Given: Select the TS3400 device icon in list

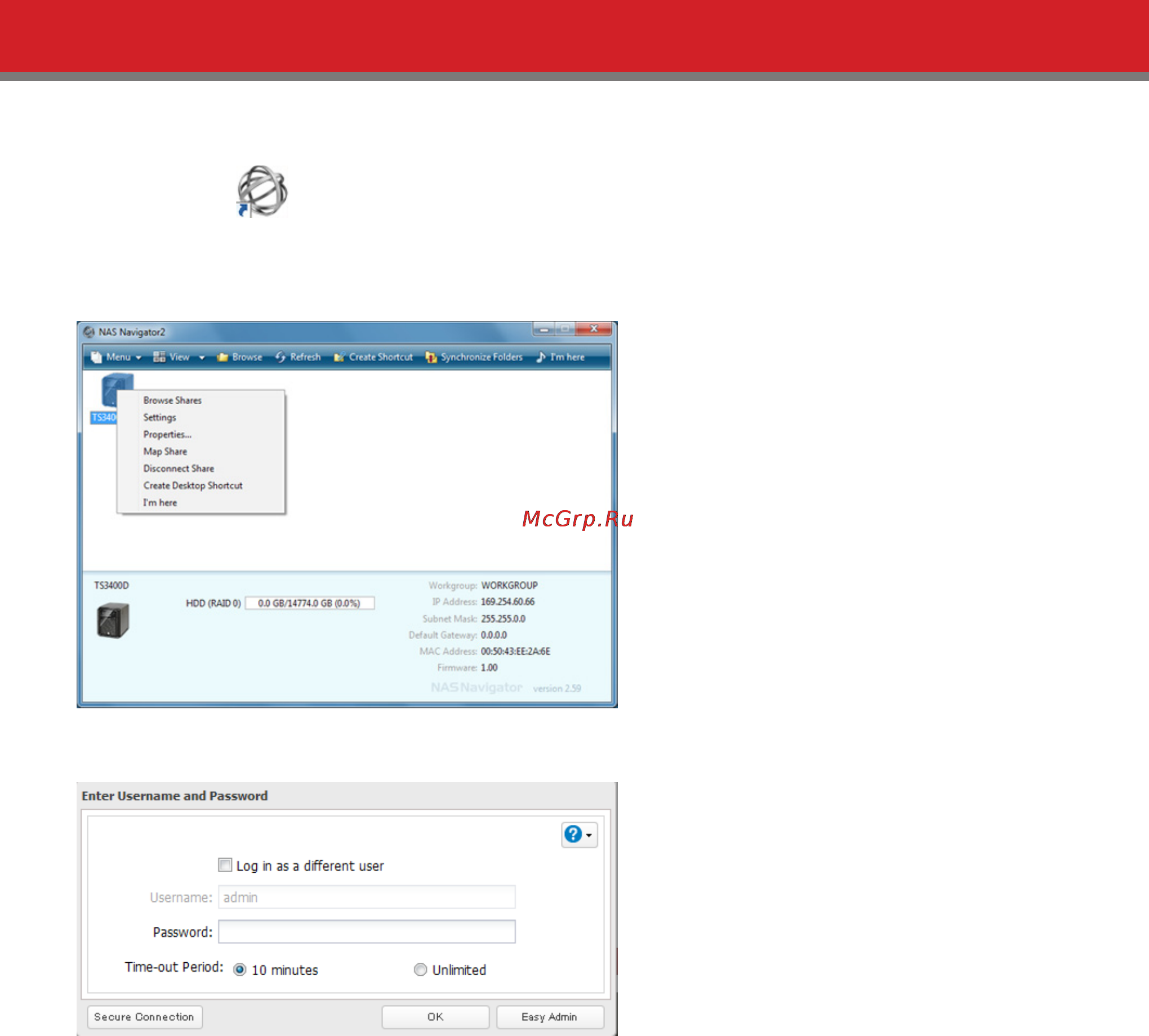Looking at the screenshot, I should pos(117,390).
